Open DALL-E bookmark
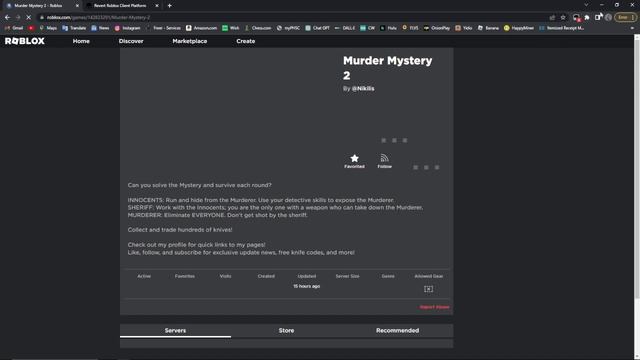This screenshot has width=640, height=360. tap(344, 28)
